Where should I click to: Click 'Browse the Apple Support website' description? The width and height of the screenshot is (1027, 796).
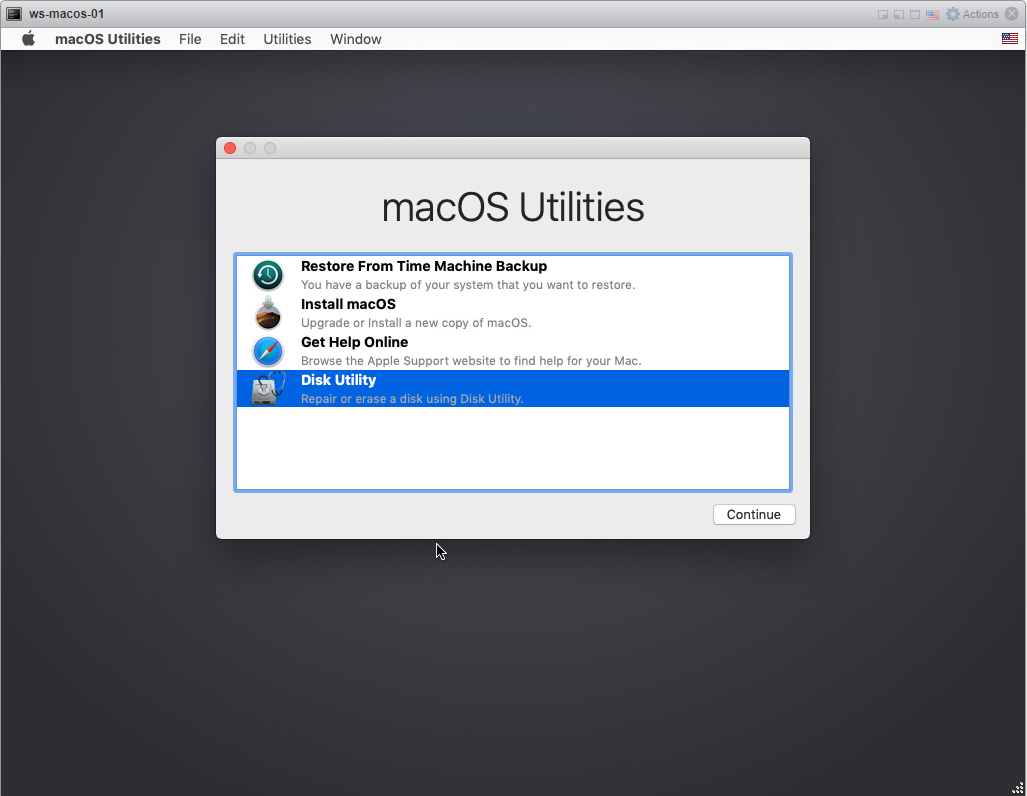coord(471,361)
